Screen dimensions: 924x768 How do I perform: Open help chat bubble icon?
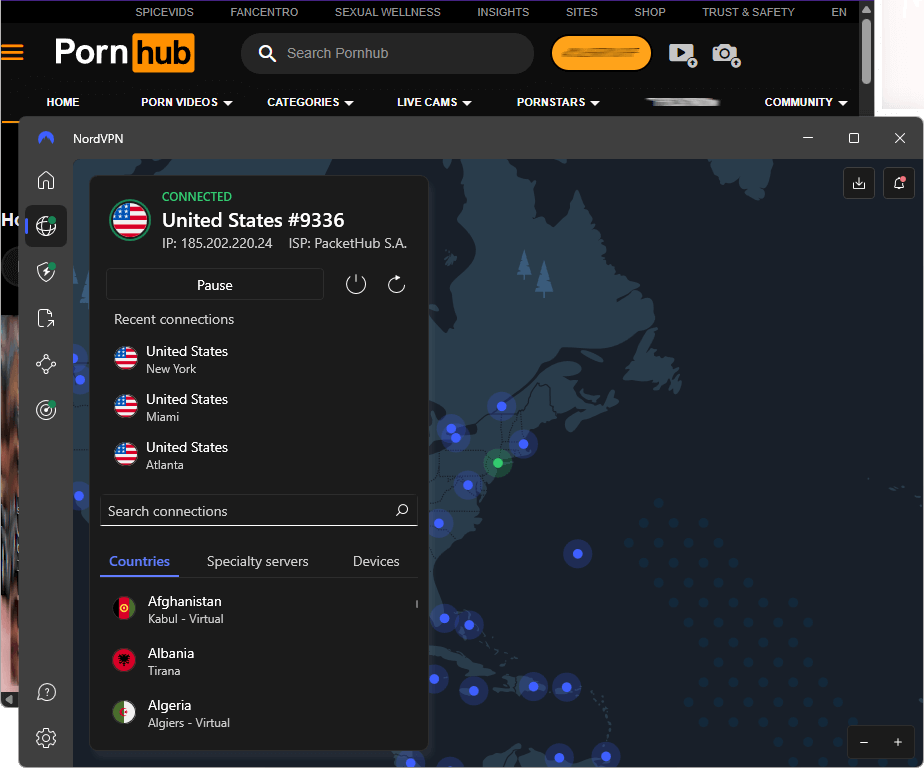pyautogui.click(x=46, y=692)
